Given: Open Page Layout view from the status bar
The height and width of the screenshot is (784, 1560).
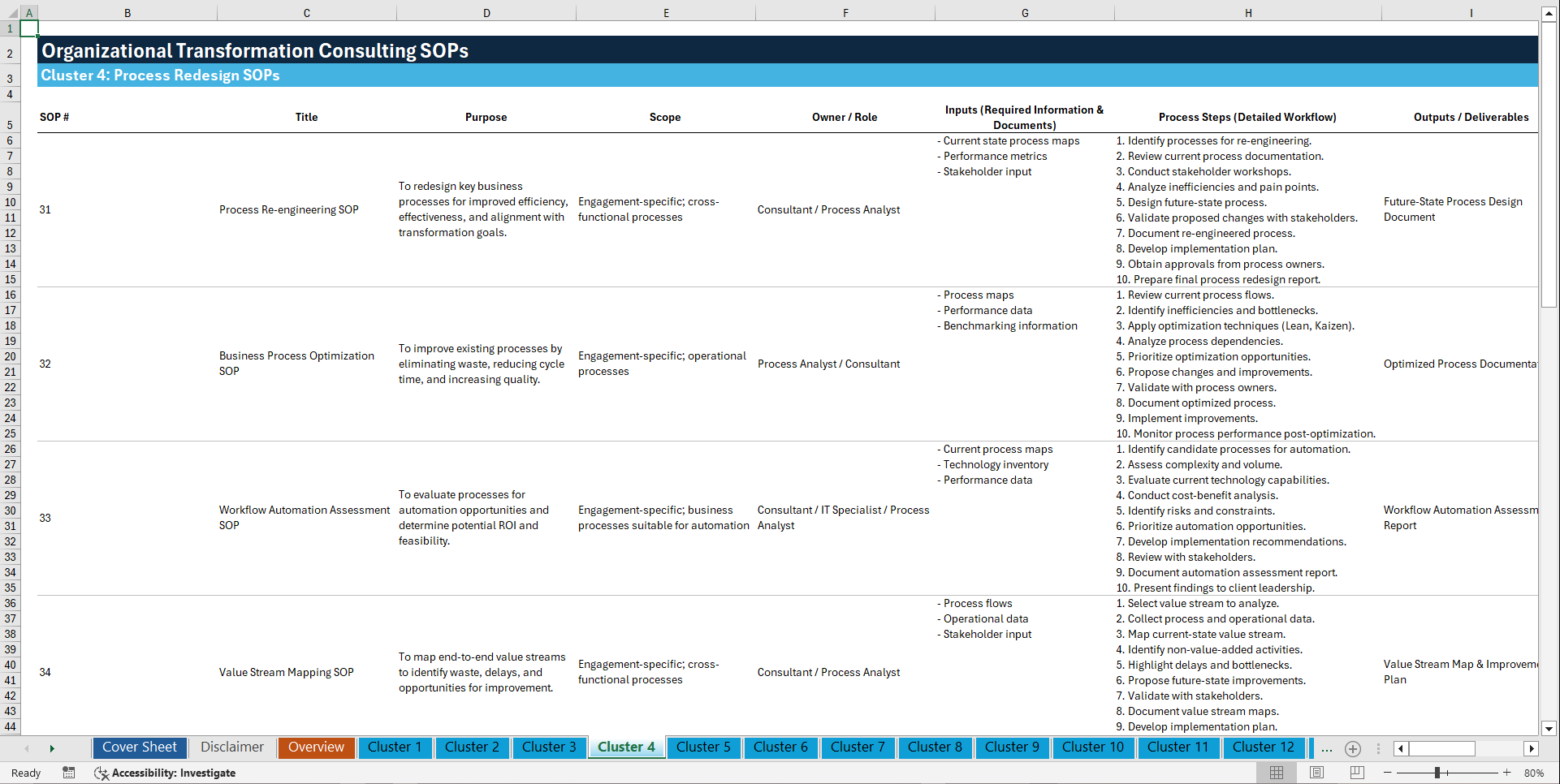Looking at the screenshot, I should pyautogui.click(x=1316, y=773).
